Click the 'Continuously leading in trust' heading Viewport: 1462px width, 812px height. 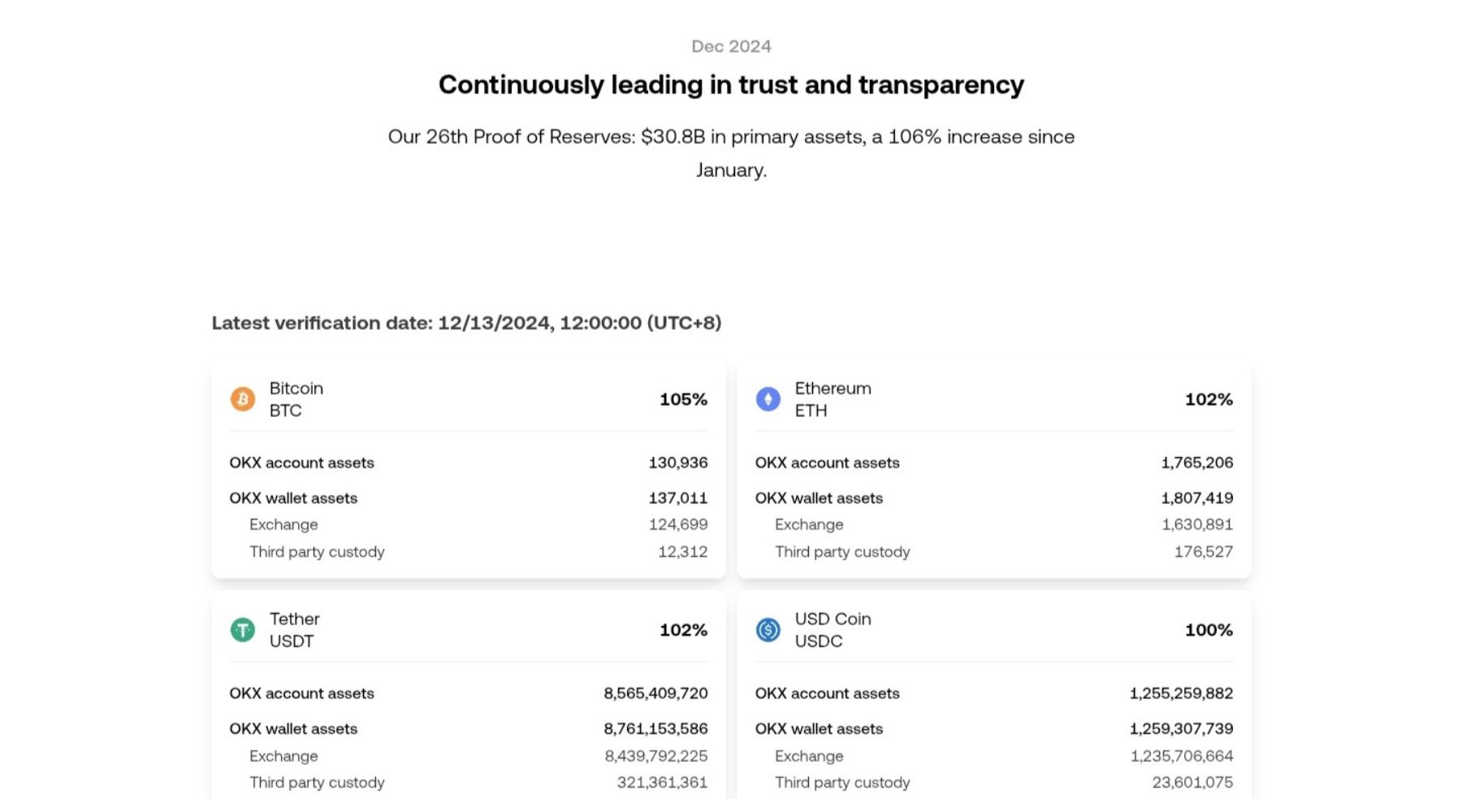pos(731,84)
